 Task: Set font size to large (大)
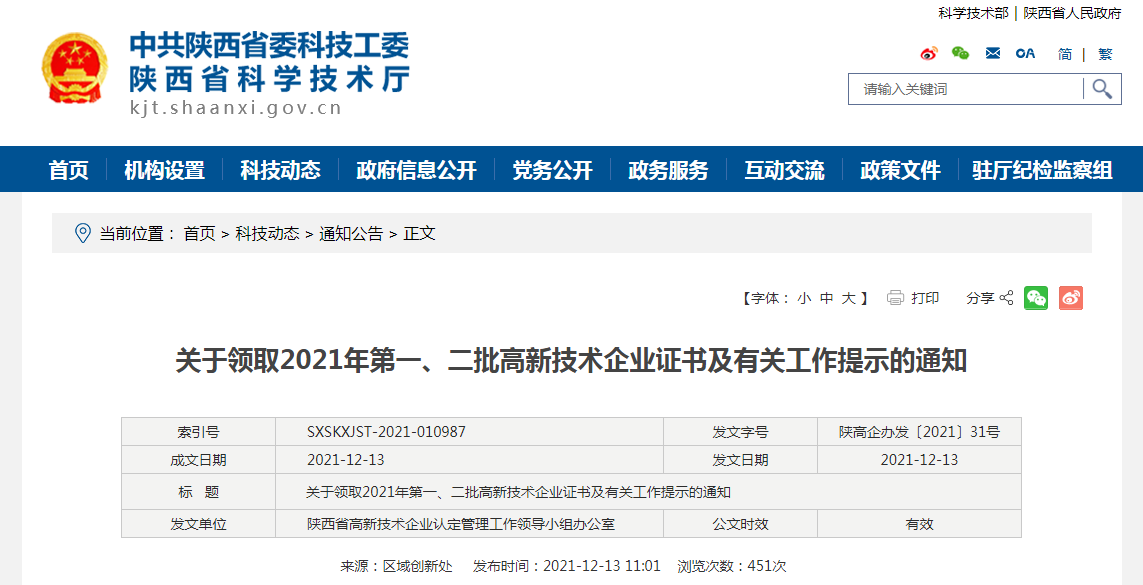coord(848,298)
